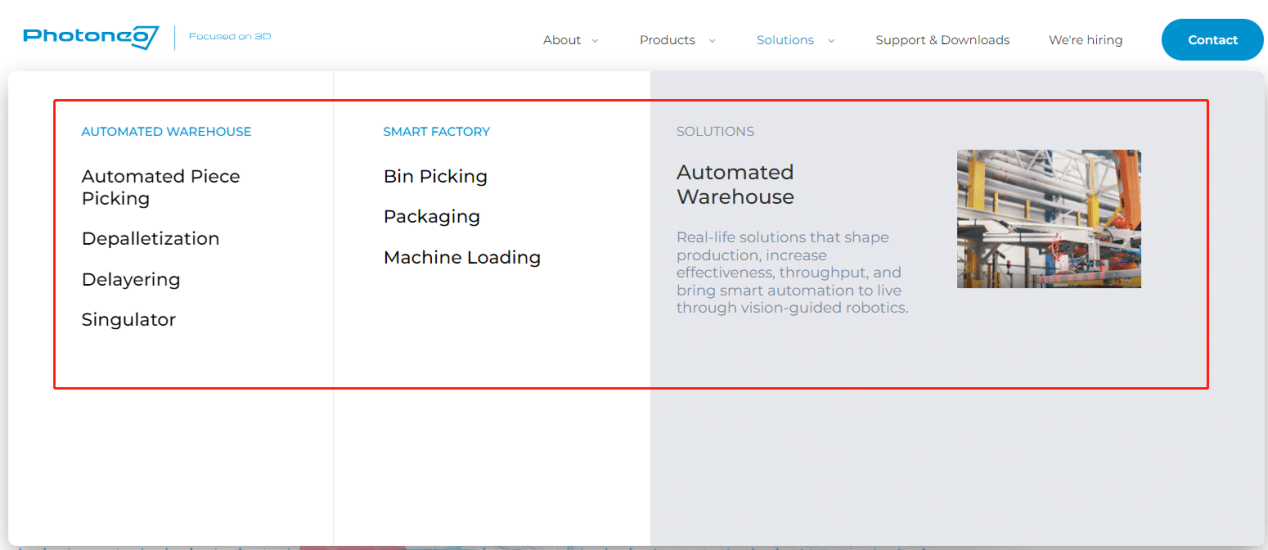Open the Singulator solution

click(x=128, y=320)
